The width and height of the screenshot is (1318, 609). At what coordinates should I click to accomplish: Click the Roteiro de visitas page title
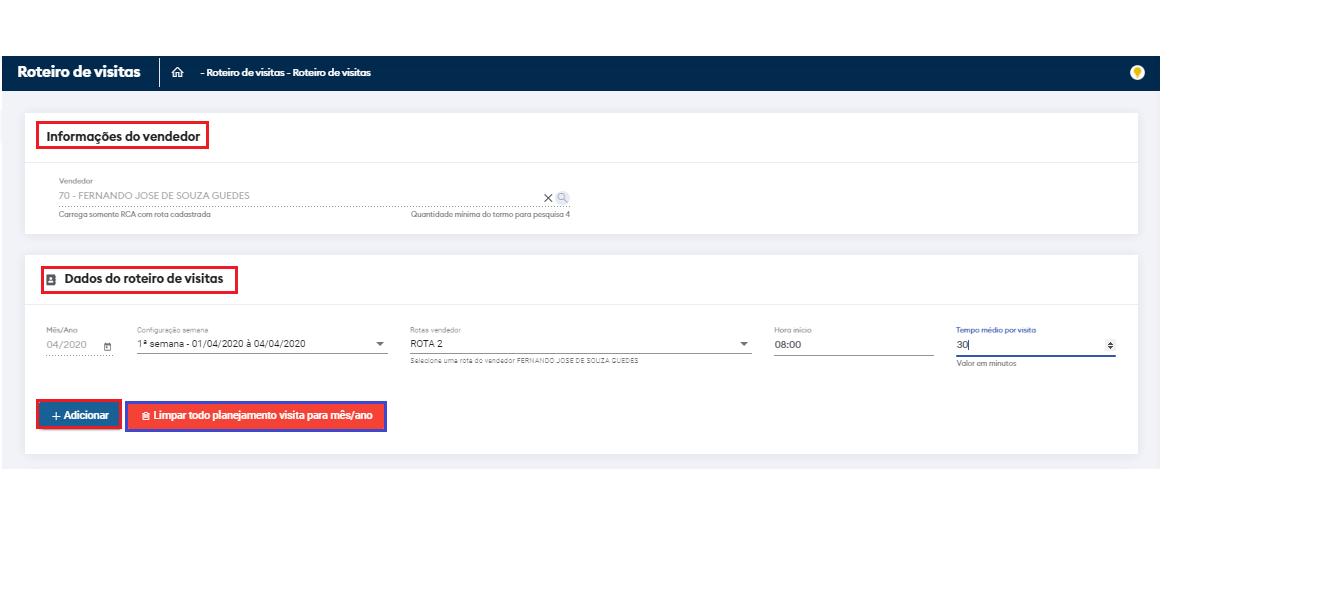click(79, 72)
